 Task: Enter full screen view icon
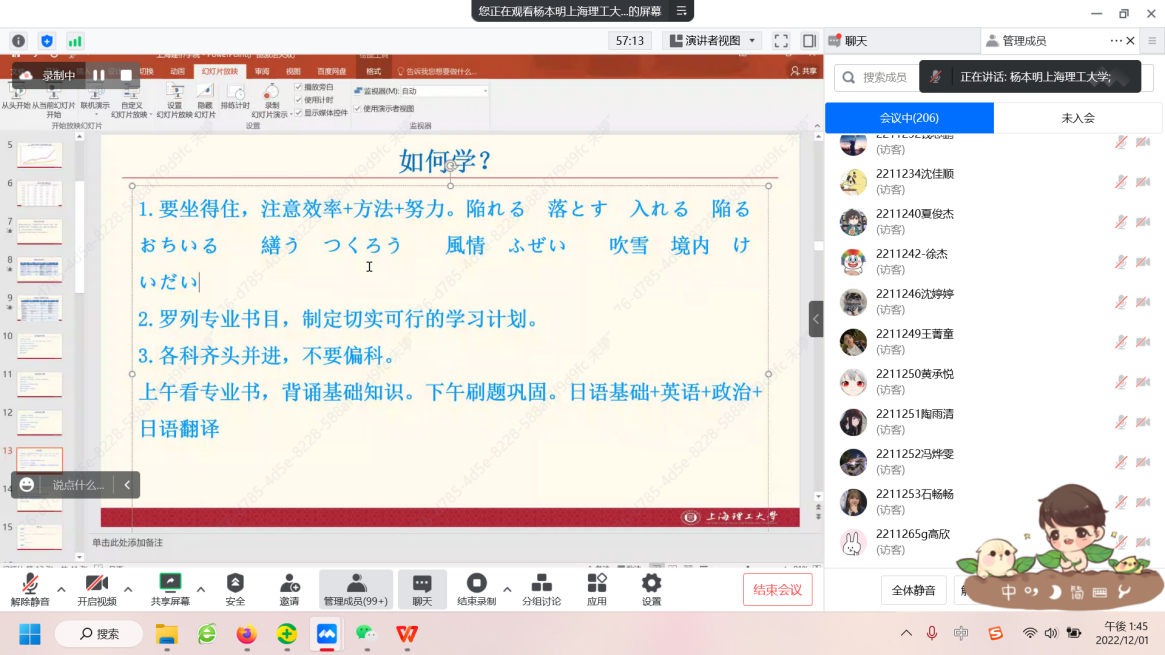click(781, 41)
